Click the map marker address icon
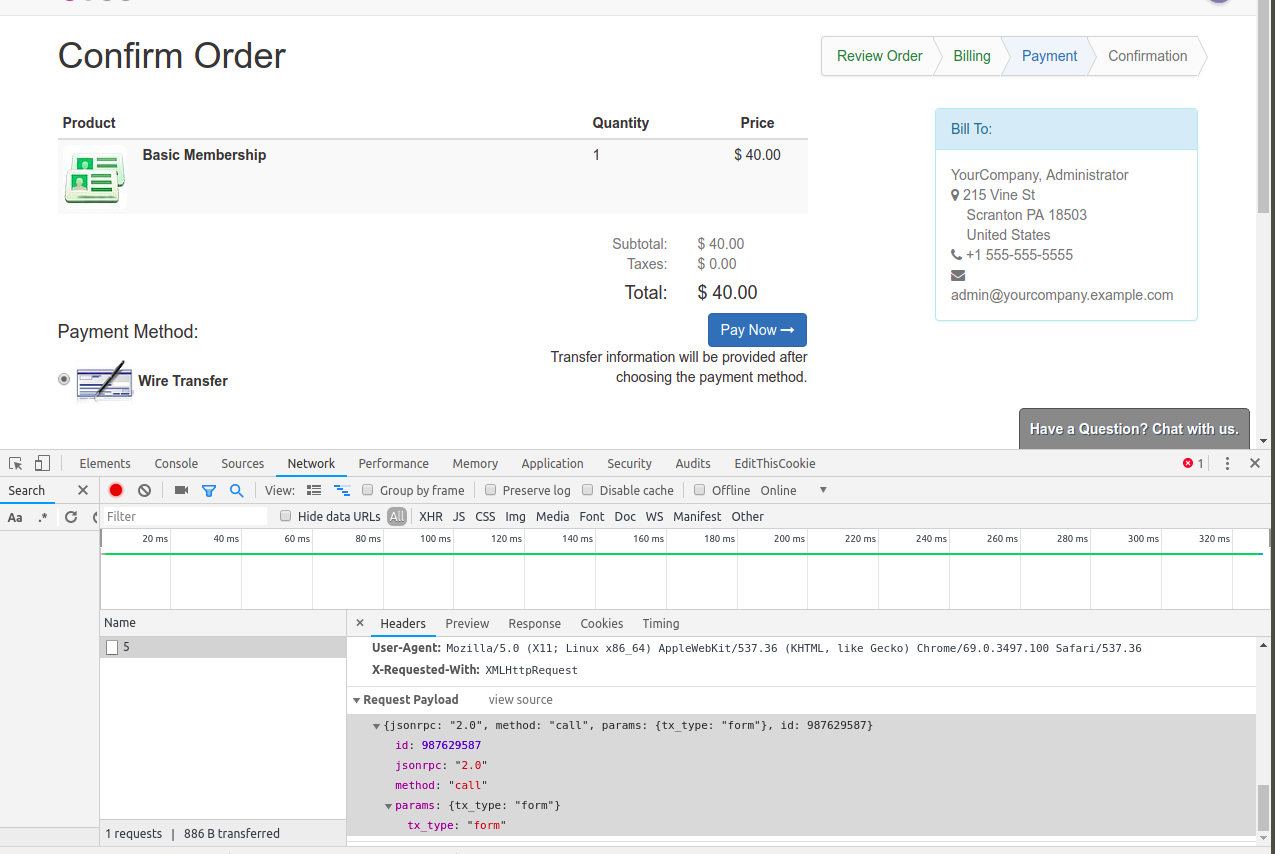 tap(955, 195)
